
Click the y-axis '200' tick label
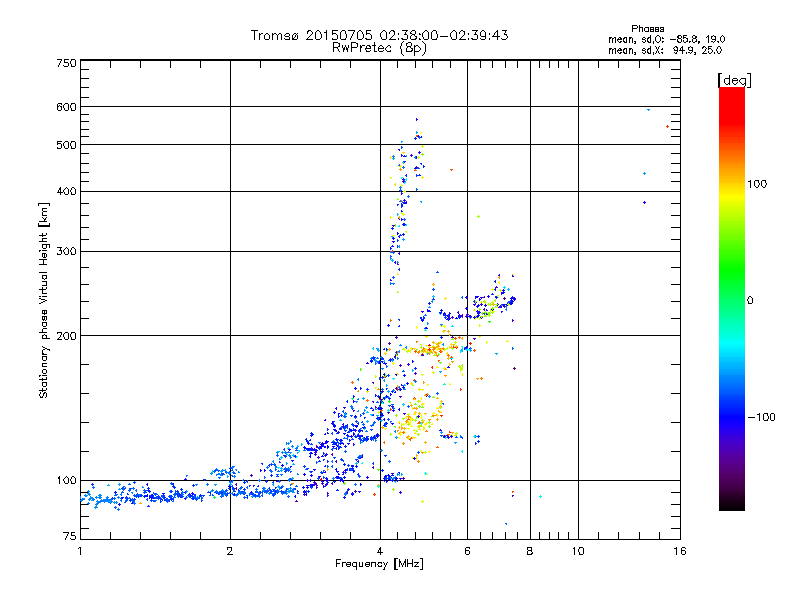[x=66, y=336]
